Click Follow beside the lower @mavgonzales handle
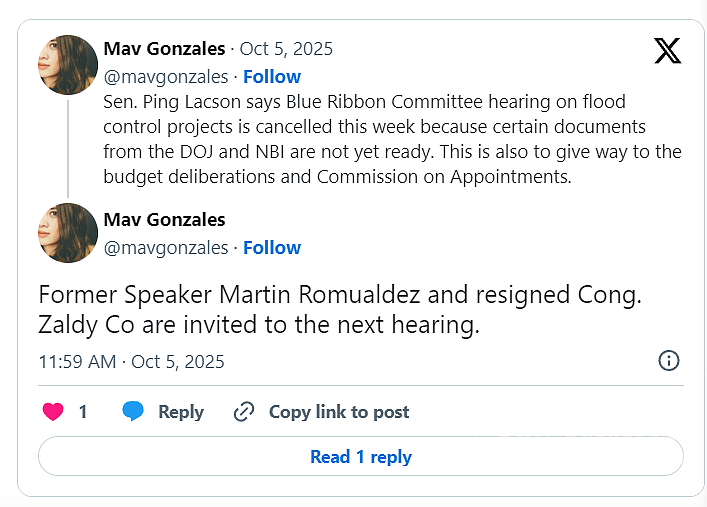The height and width of the screenshot is (507, 707). 272,248
